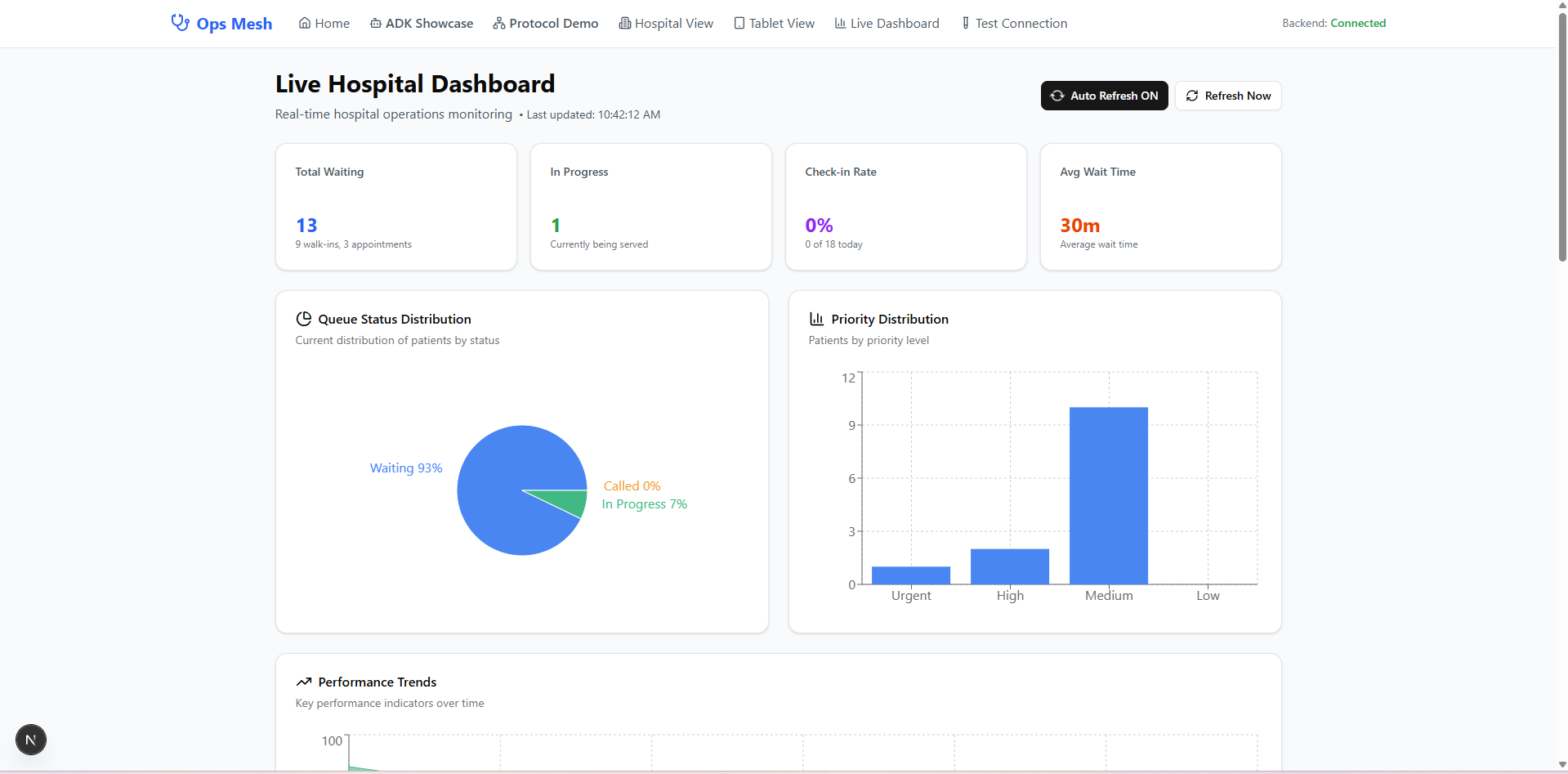Click the bar chart icon beside Priority Distribution
Image resolution: width=1568 pixels, height=774 pixels.
(816, 319)
